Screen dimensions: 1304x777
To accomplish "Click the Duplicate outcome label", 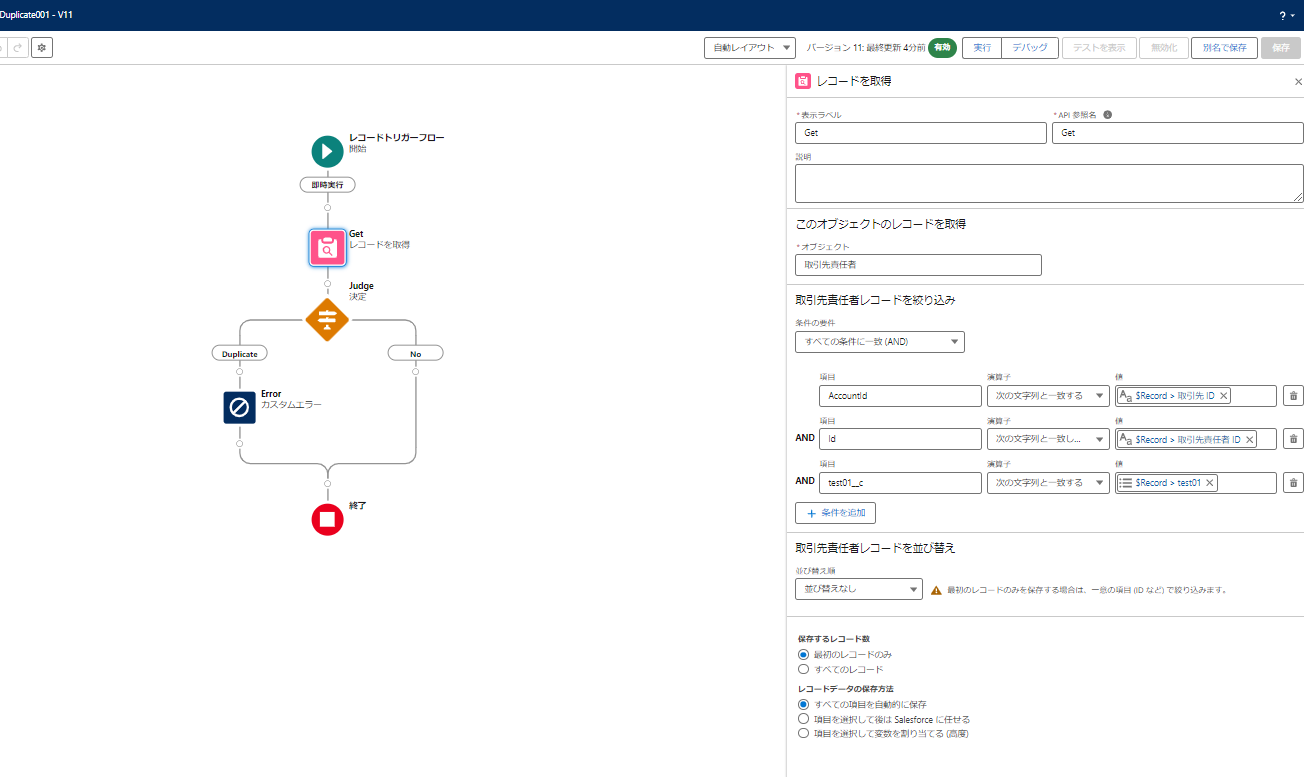I will pos(240,353).
